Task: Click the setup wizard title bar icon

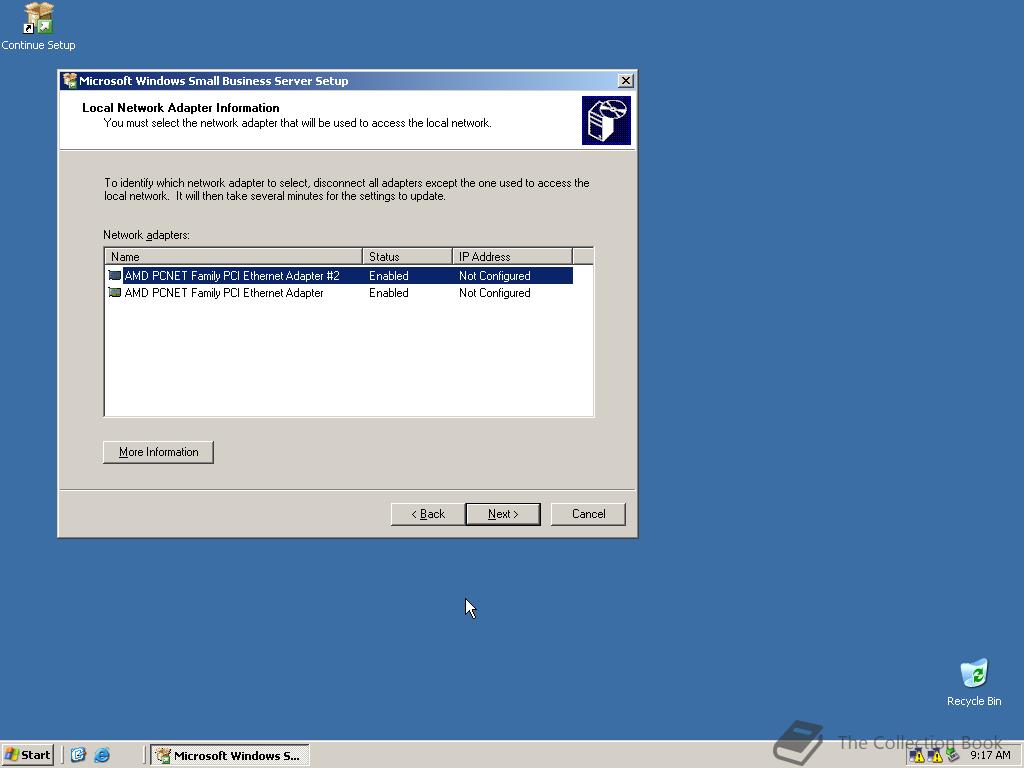Action: [70, 81]
